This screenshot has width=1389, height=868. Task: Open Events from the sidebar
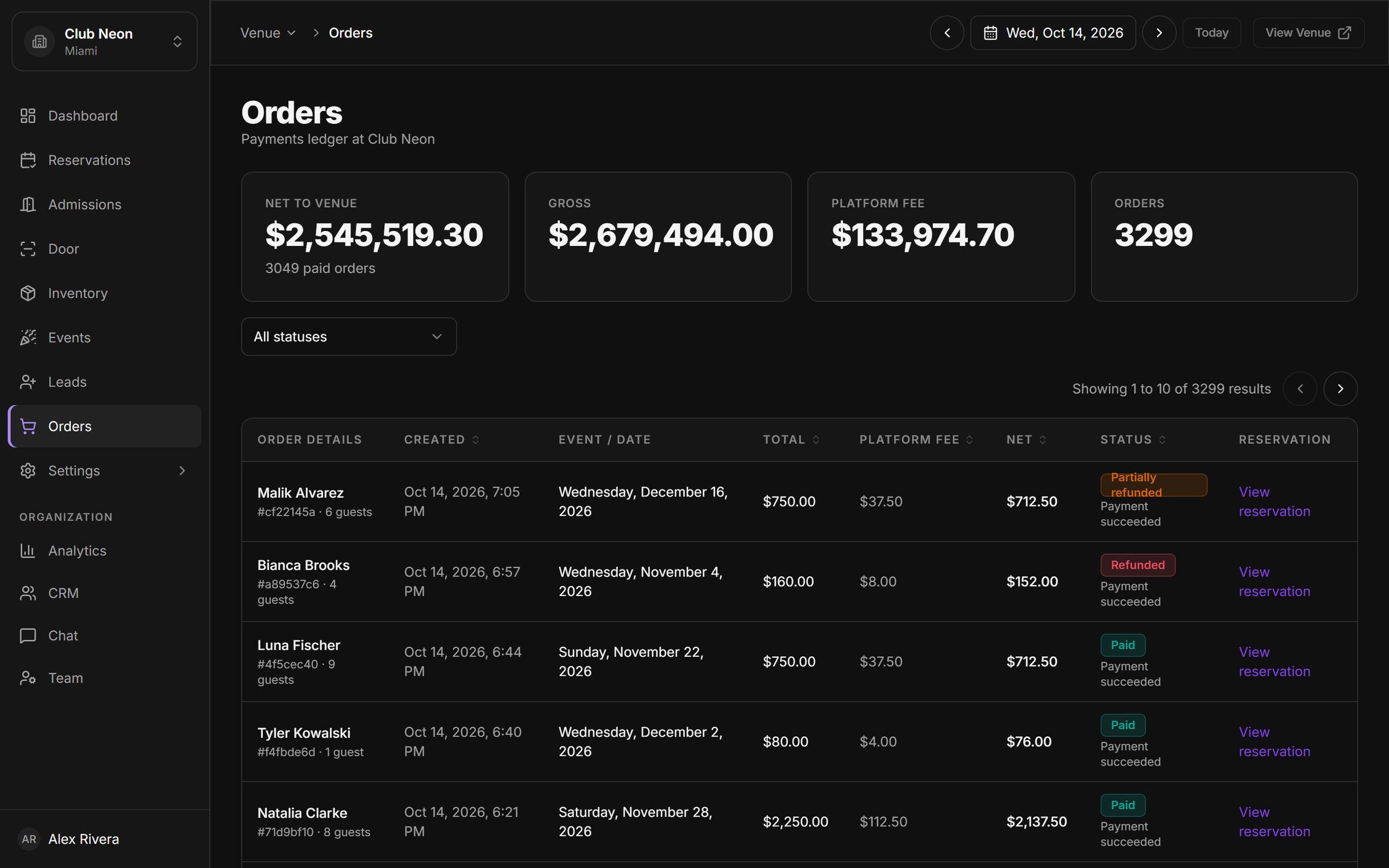(x=104, y=337)
